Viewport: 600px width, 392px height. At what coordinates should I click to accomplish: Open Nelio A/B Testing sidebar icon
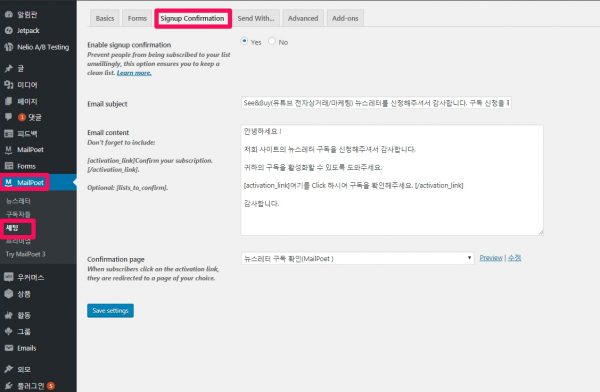click(x=8, y=47)
